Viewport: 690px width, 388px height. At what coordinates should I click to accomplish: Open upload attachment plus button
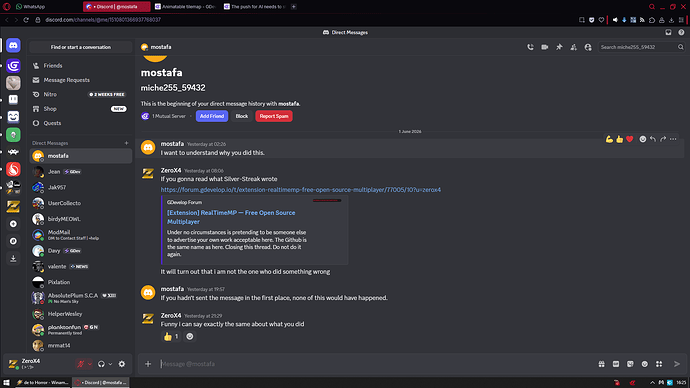point(148,364)
